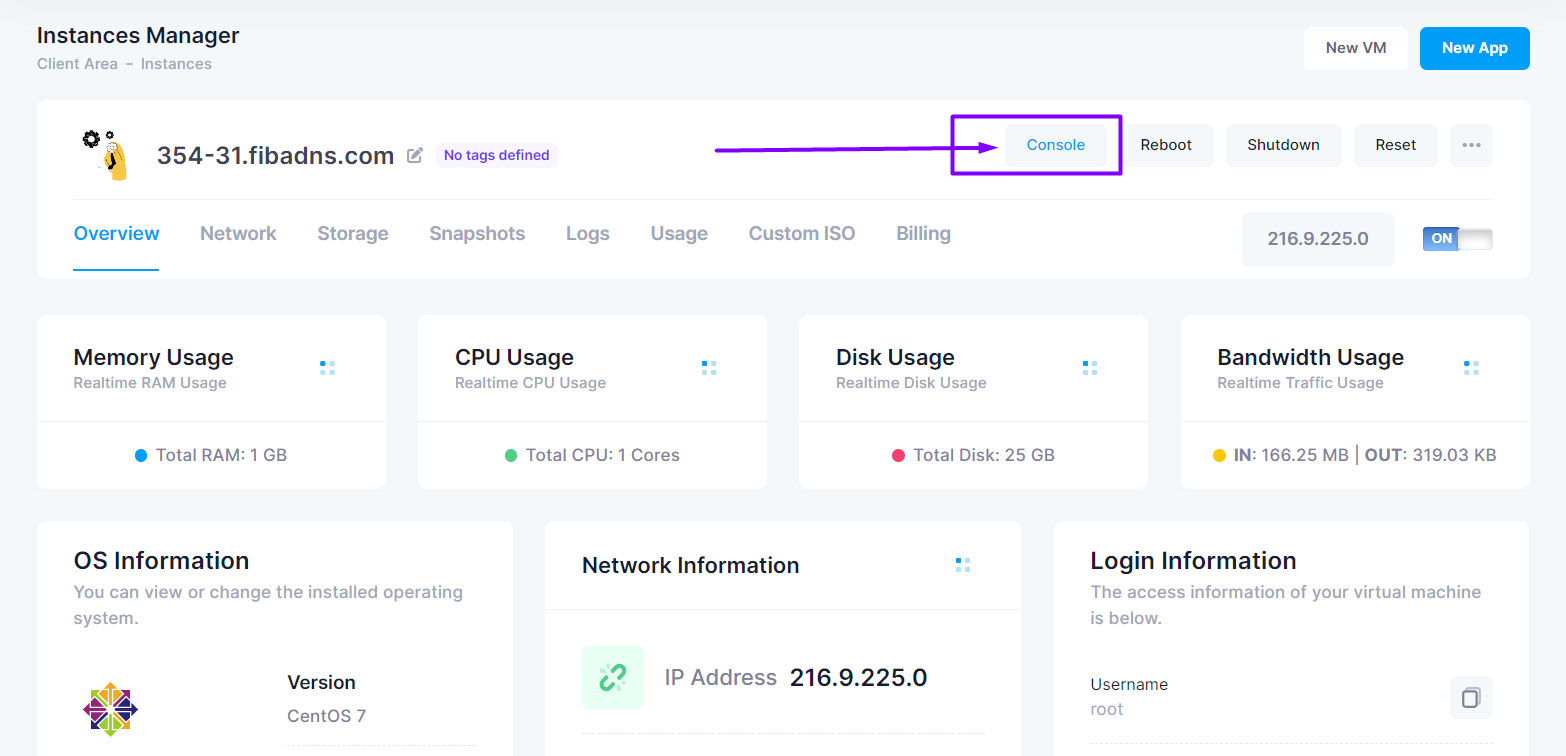Click the hostname 354-31.fibadns.com
Screen dimensions: 1566x756
[x=275, y=156]
